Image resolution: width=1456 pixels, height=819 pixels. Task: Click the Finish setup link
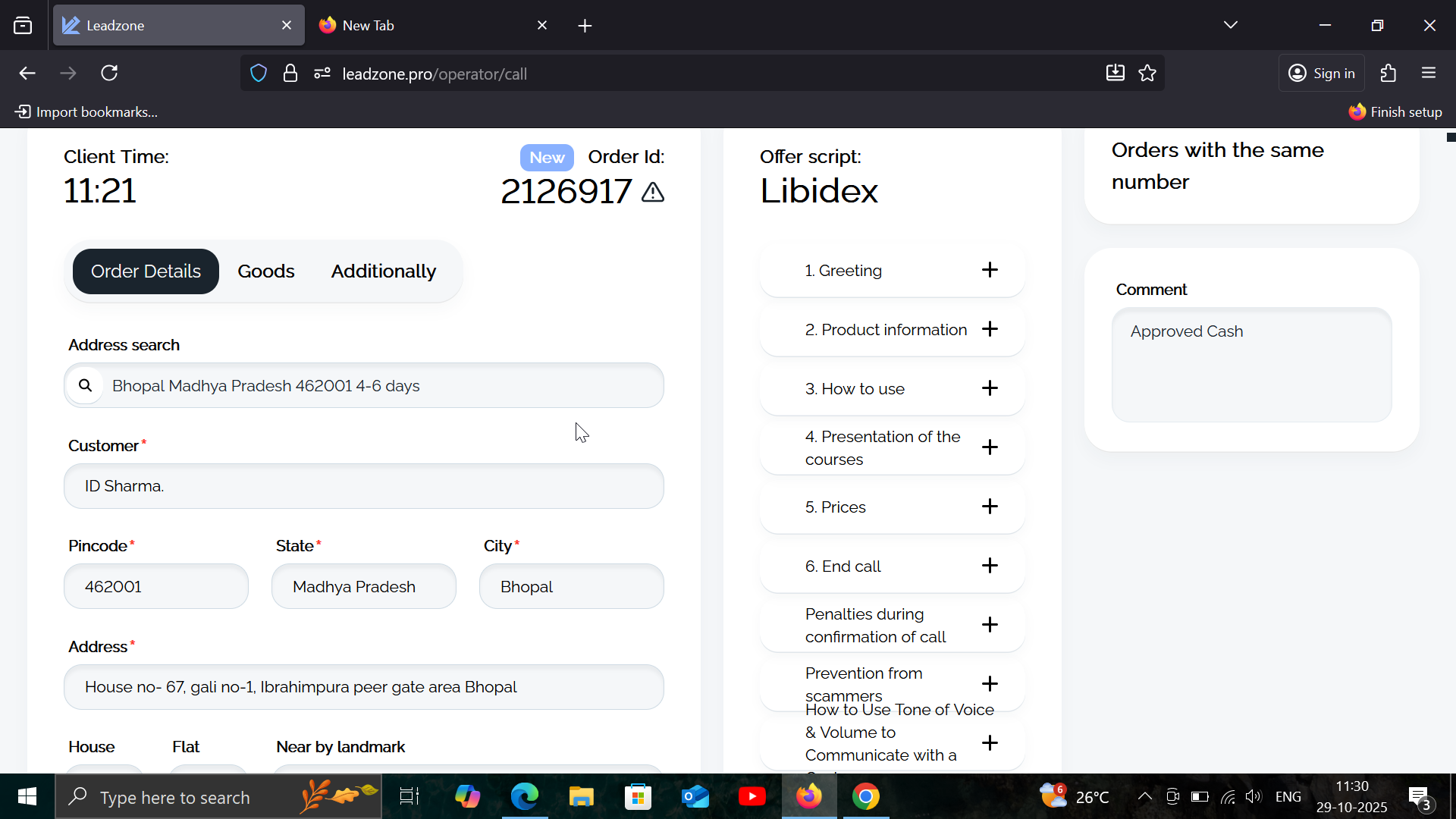click(1395, 112)
